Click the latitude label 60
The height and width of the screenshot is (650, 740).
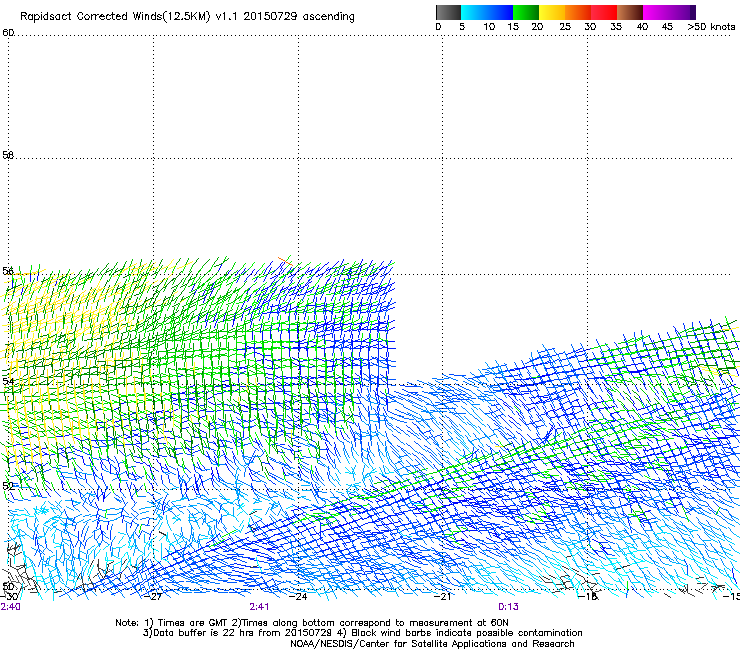(x=8, y=33)
